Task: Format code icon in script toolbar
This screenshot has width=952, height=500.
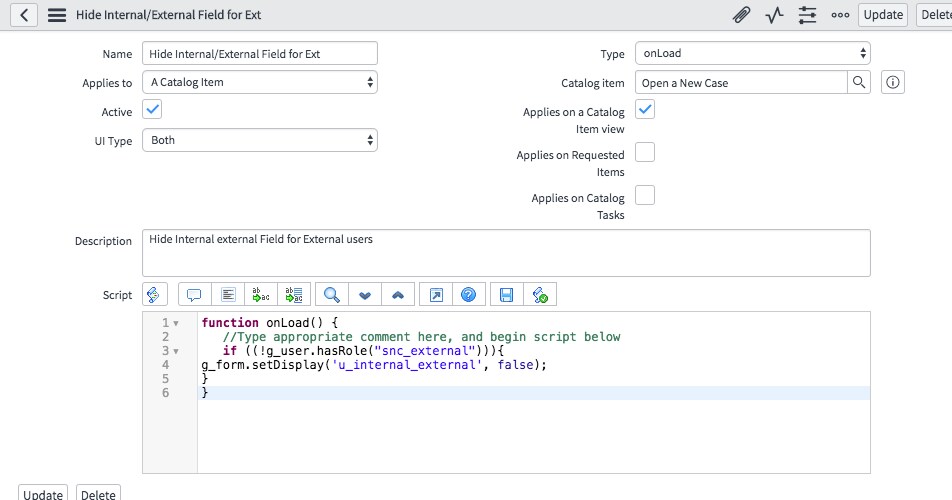Action: [228, 295]
